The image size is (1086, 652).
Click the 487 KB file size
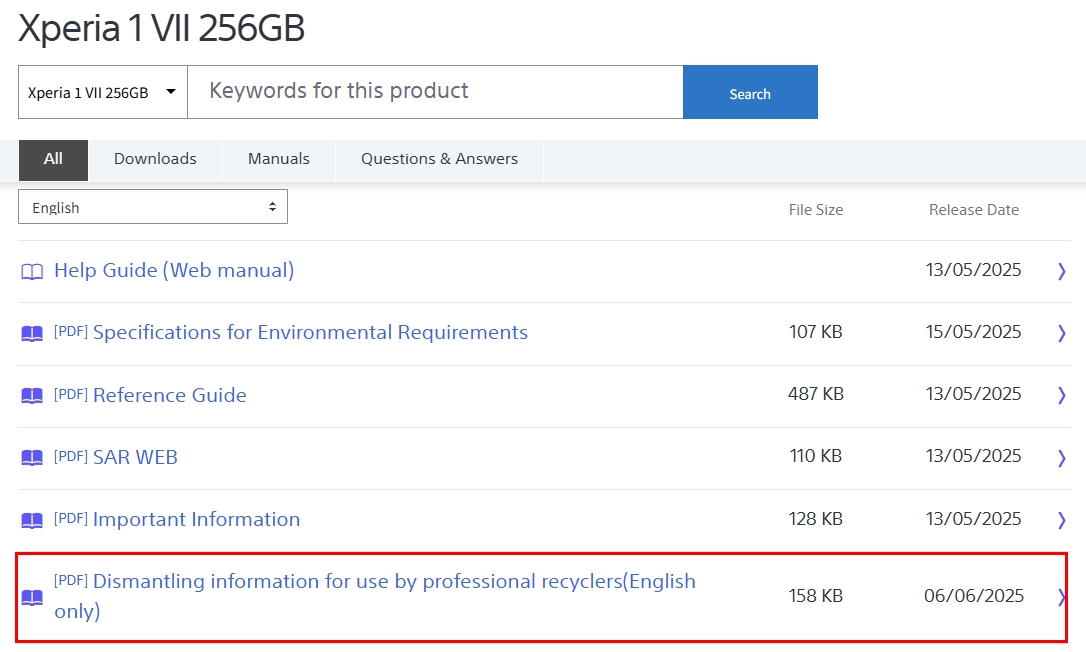(816, 394)
